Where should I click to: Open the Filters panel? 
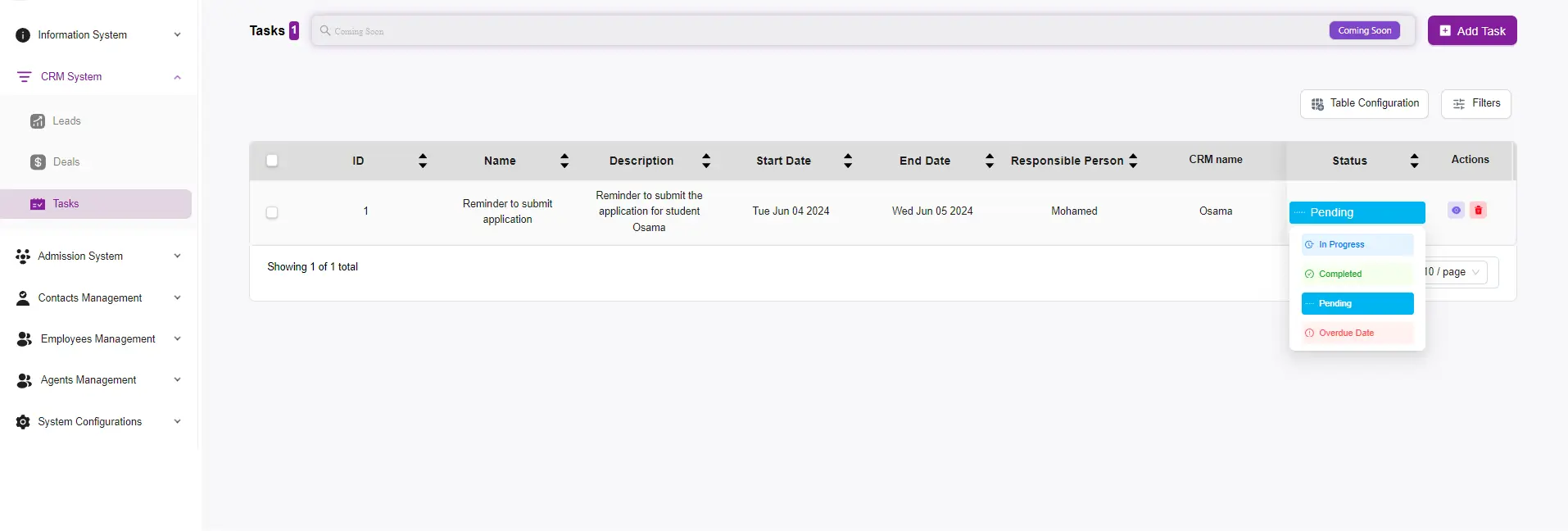(x=1475, y=104)
